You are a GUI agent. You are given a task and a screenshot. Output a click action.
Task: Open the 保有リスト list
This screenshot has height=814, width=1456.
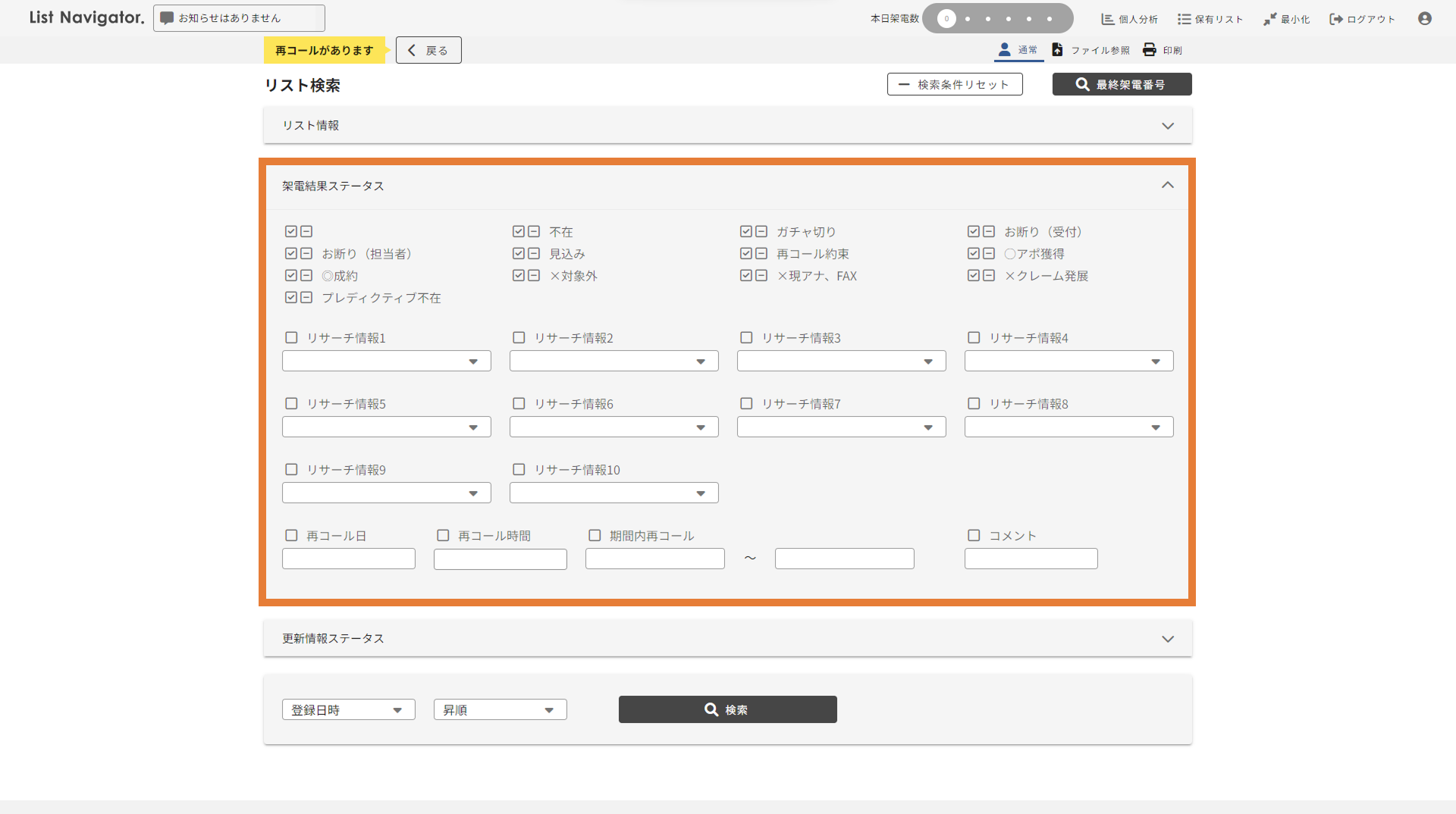coord(1210,19)
